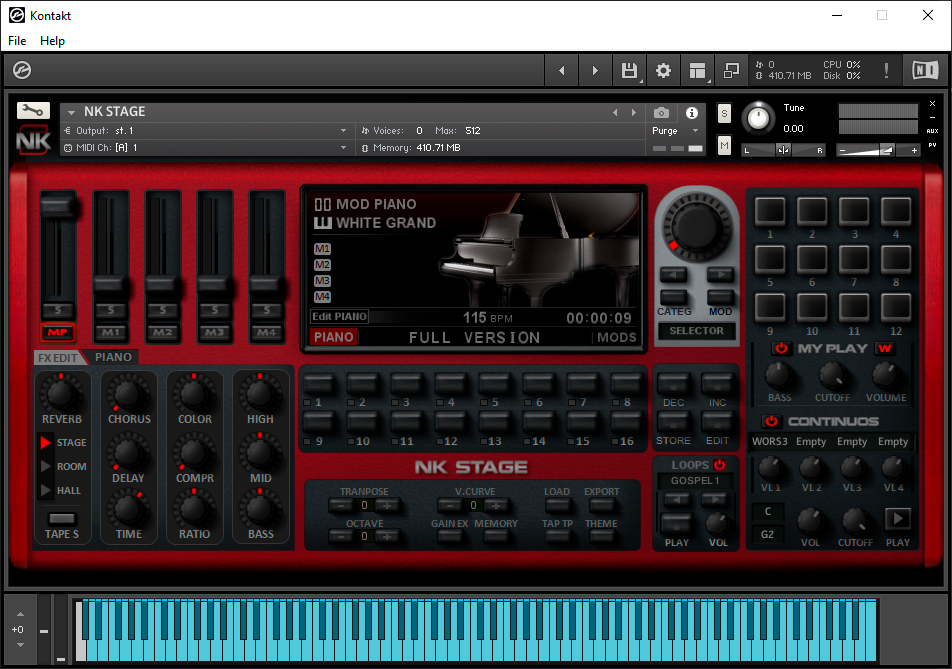The height and width of the screenshot is (669, 952).
Task: Click the MODS display button
Action: (616, 338)
